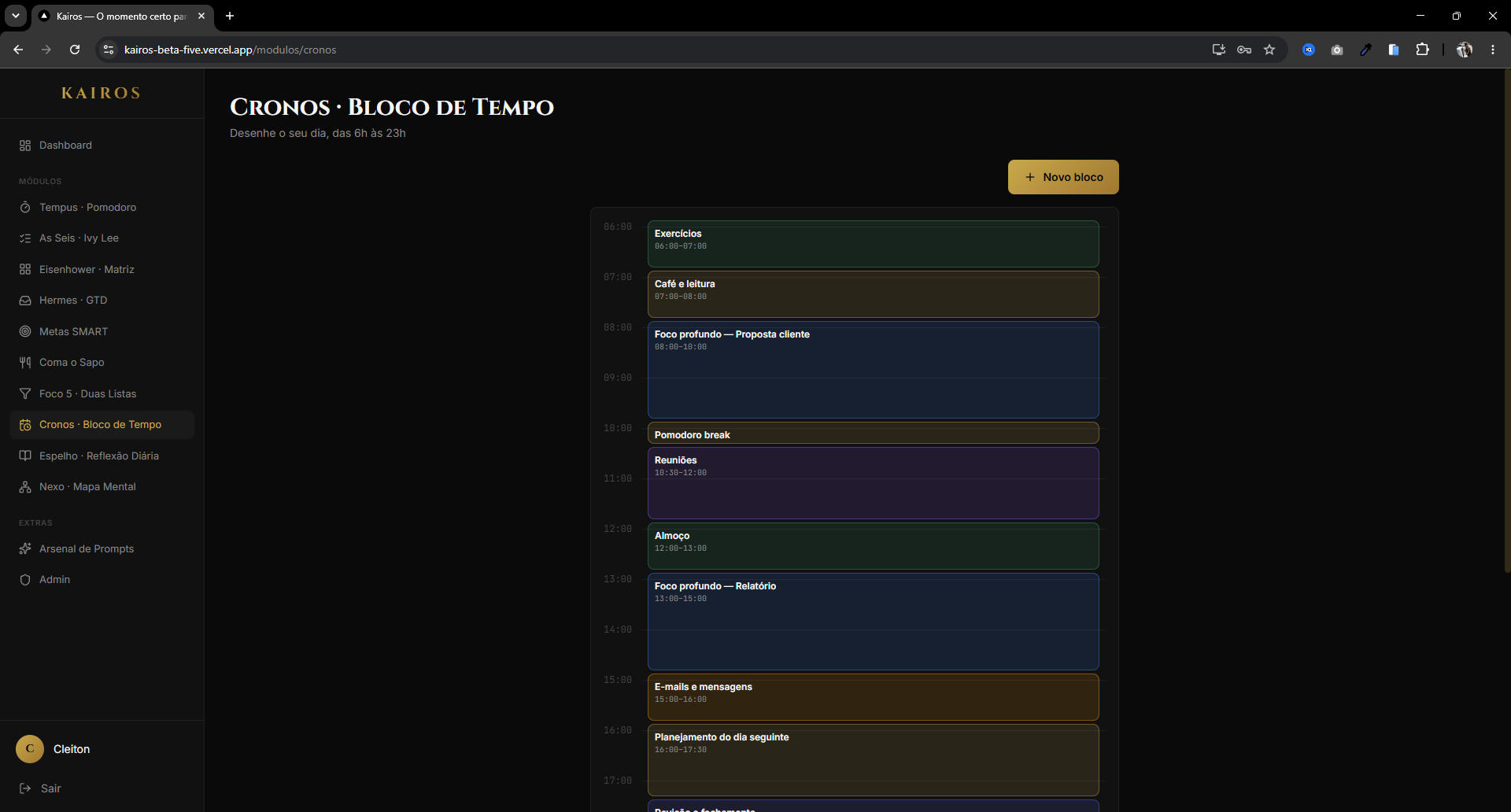Select the Pomodoro break block
Image resolution: width=1511 pixels, height=812 pixels.
tap(873, 434)
